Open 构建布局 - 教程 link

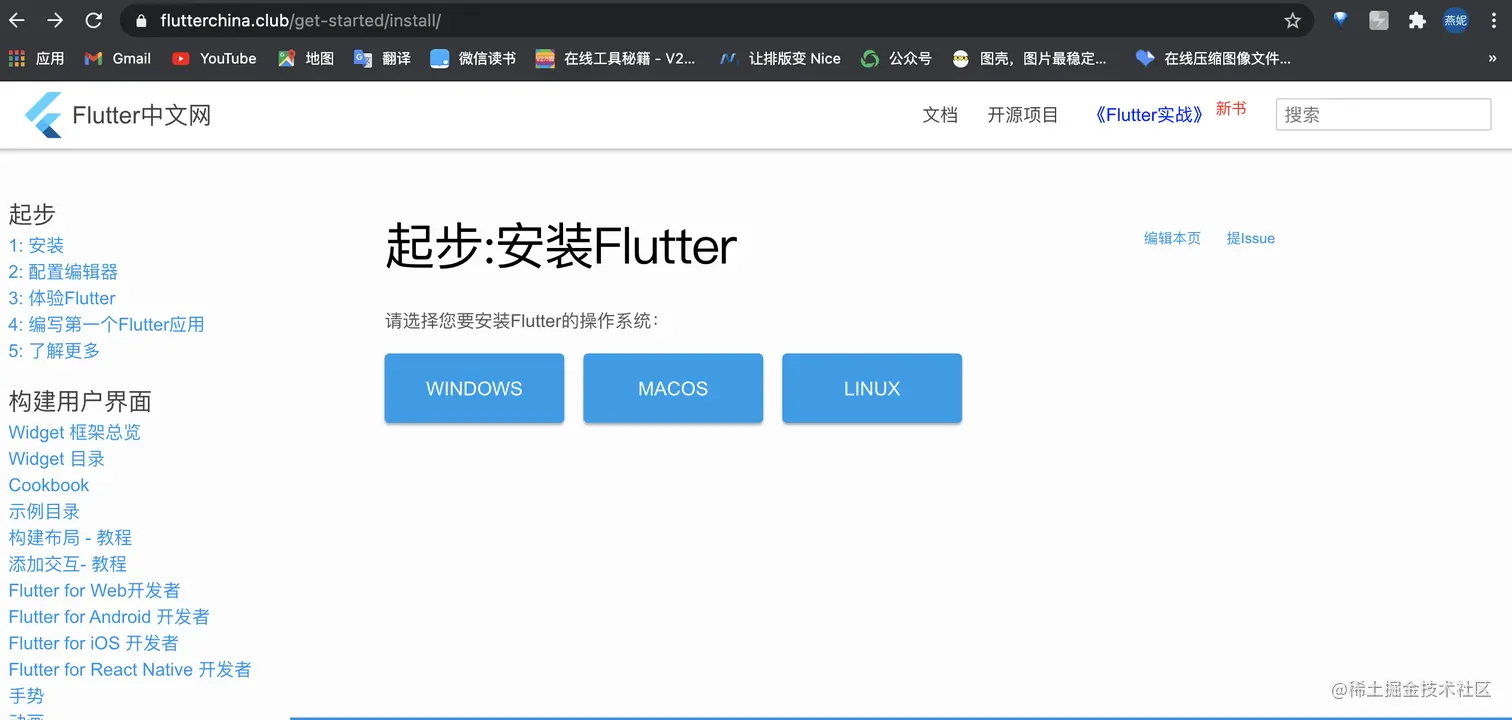click(70, 538)
